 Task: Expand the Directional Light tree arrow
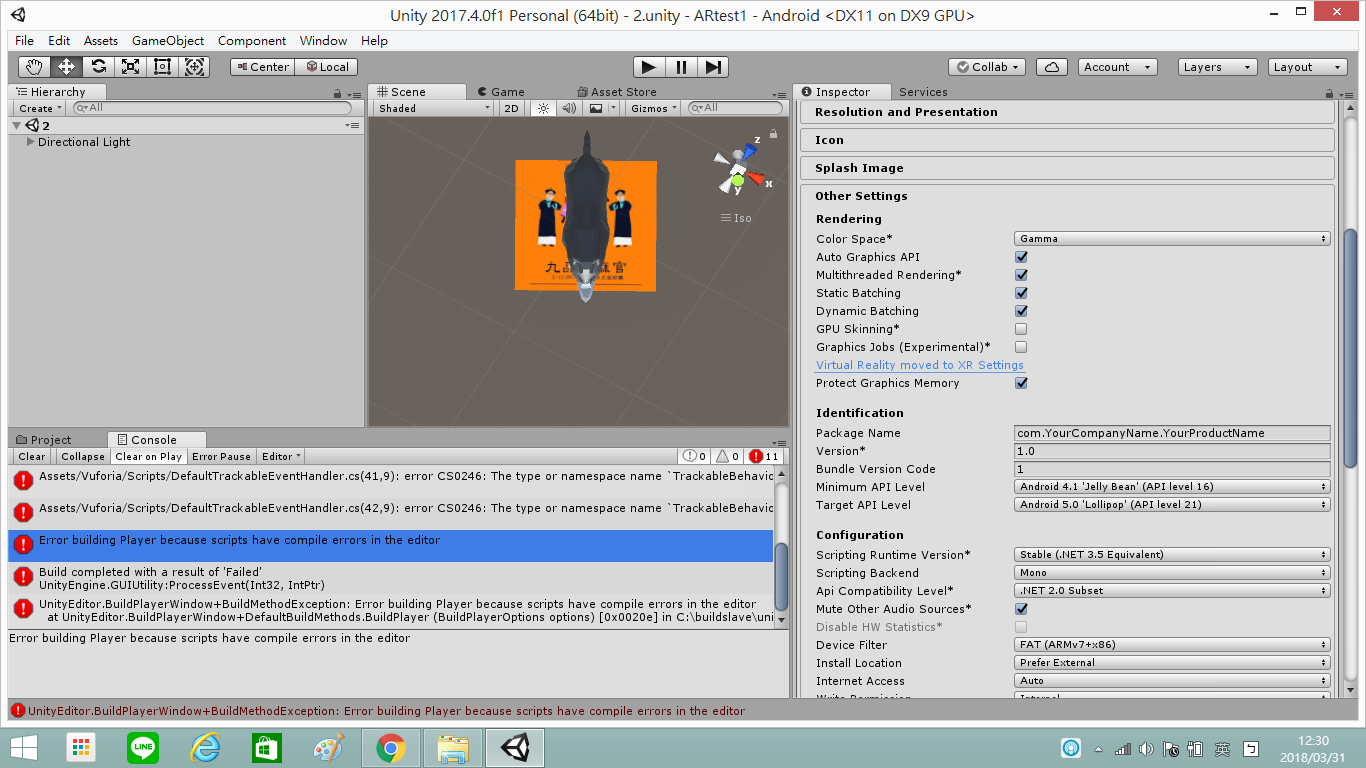(31, 142)
